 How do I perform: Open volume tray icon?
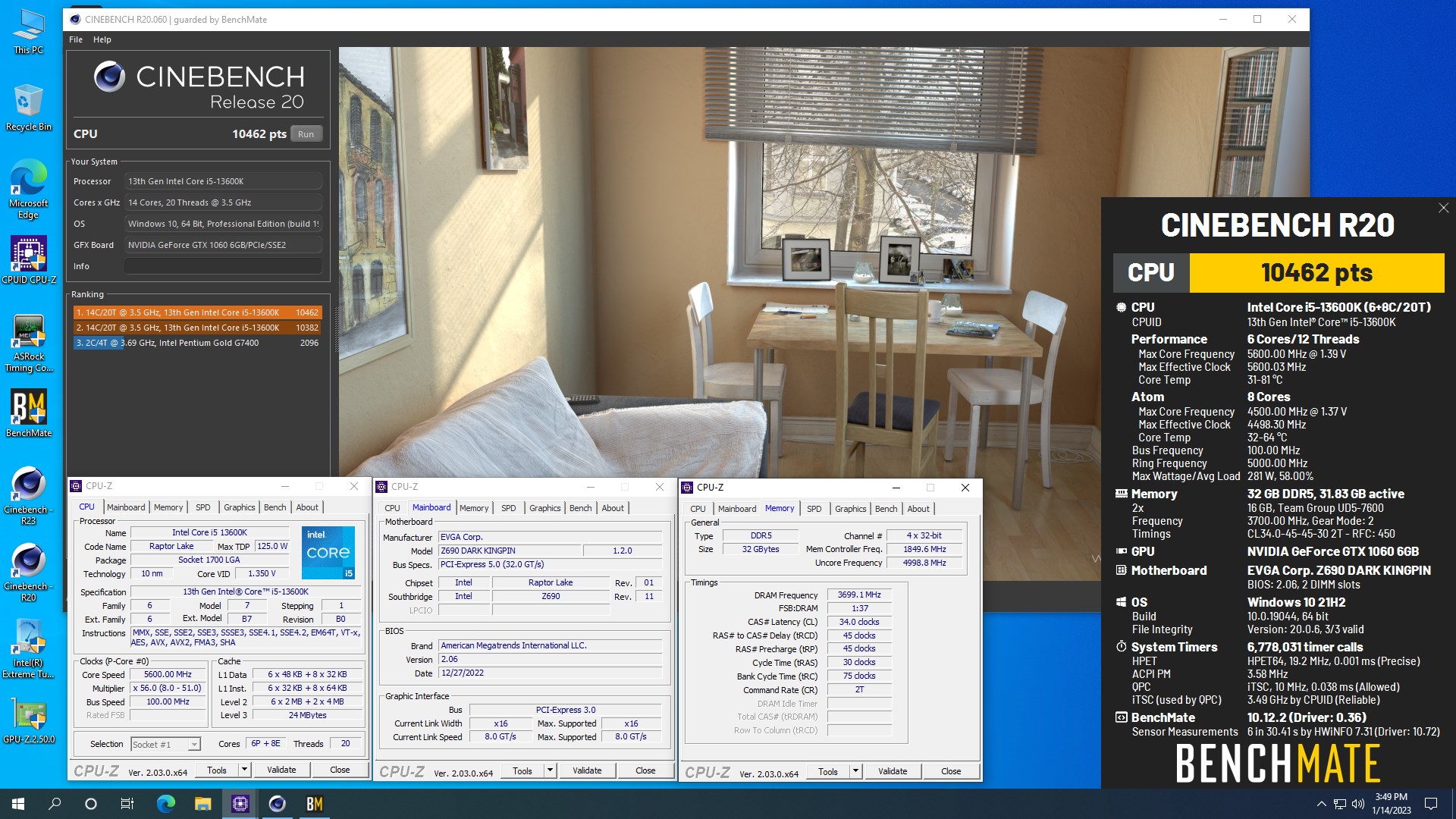1357,804
